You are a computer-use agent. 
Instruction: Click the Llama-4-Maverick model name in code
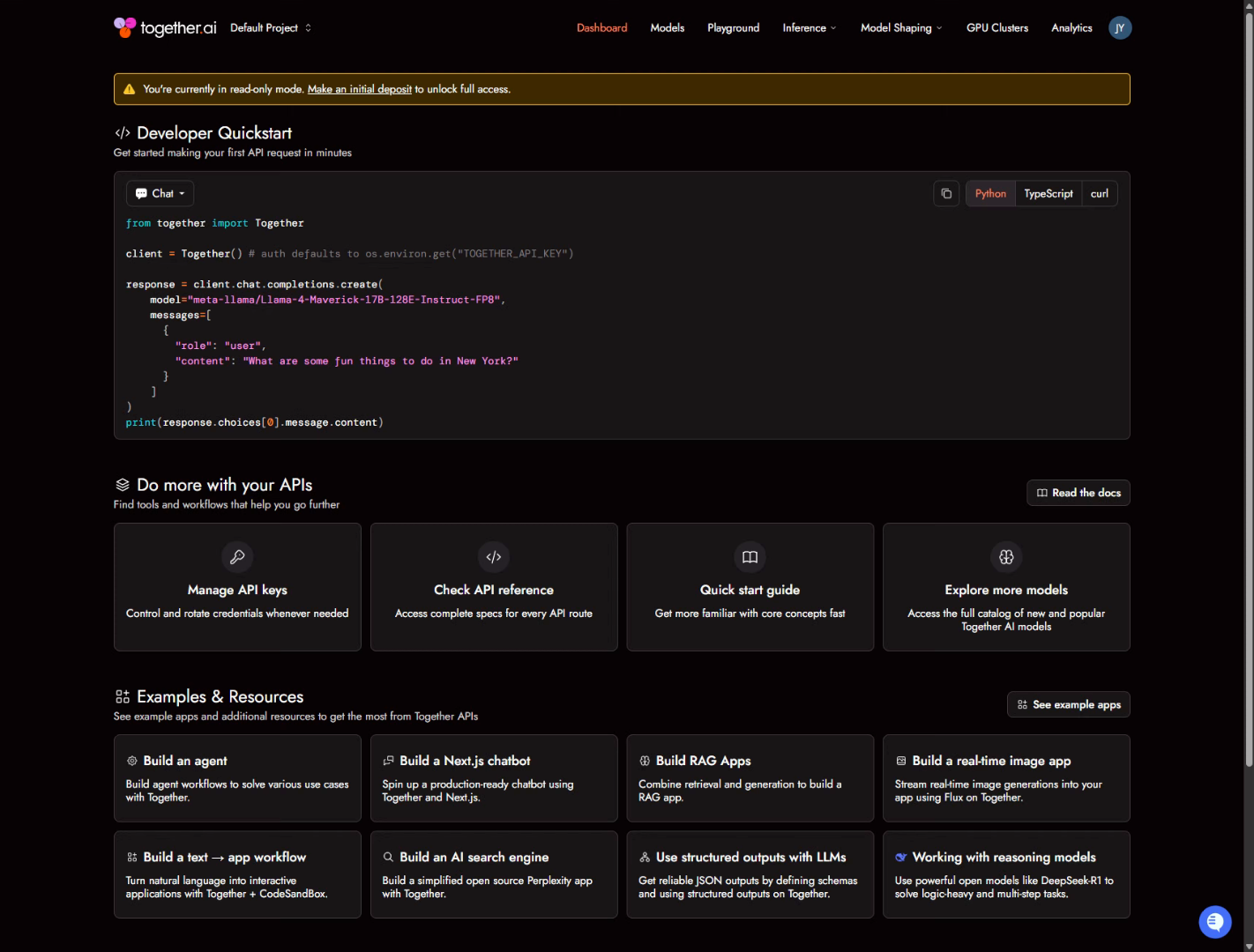coord(345,300)
